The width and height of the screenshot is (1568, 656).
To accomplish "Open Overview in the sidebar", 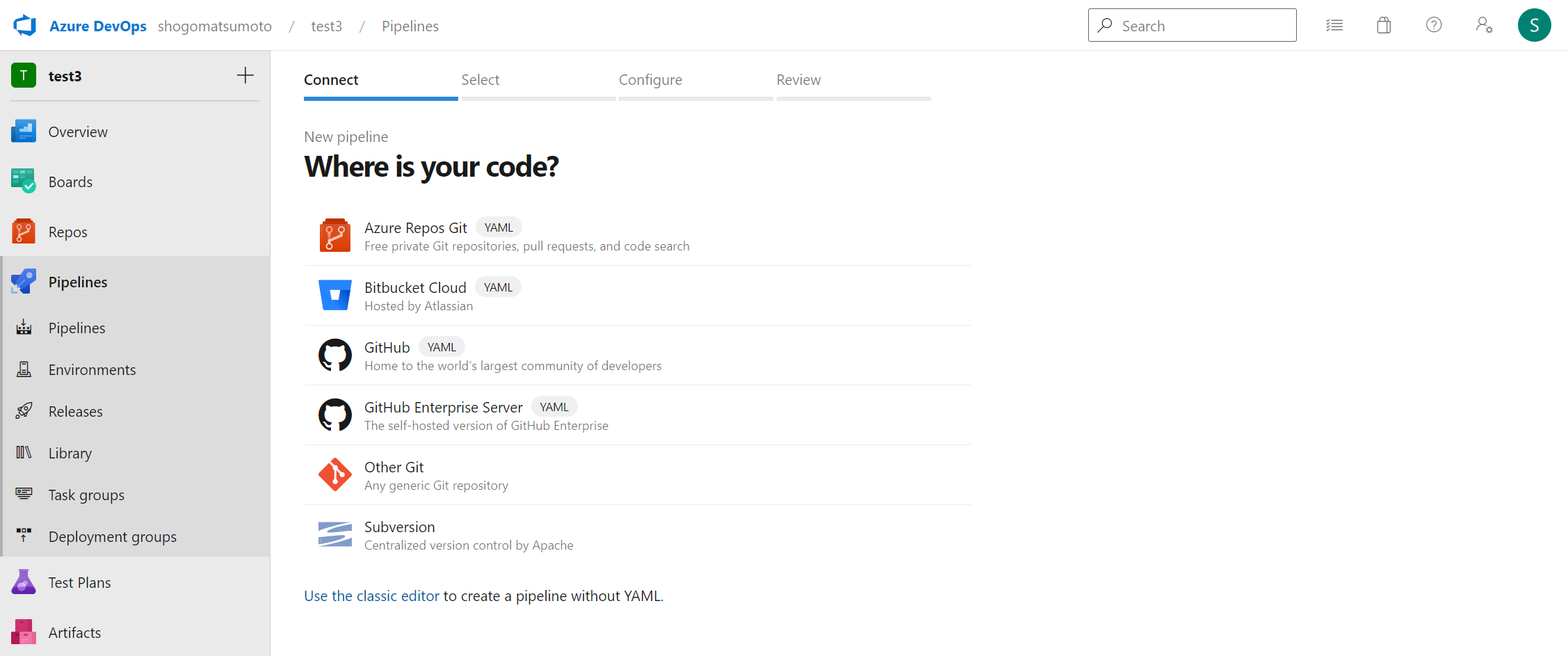I will (135, 131).
